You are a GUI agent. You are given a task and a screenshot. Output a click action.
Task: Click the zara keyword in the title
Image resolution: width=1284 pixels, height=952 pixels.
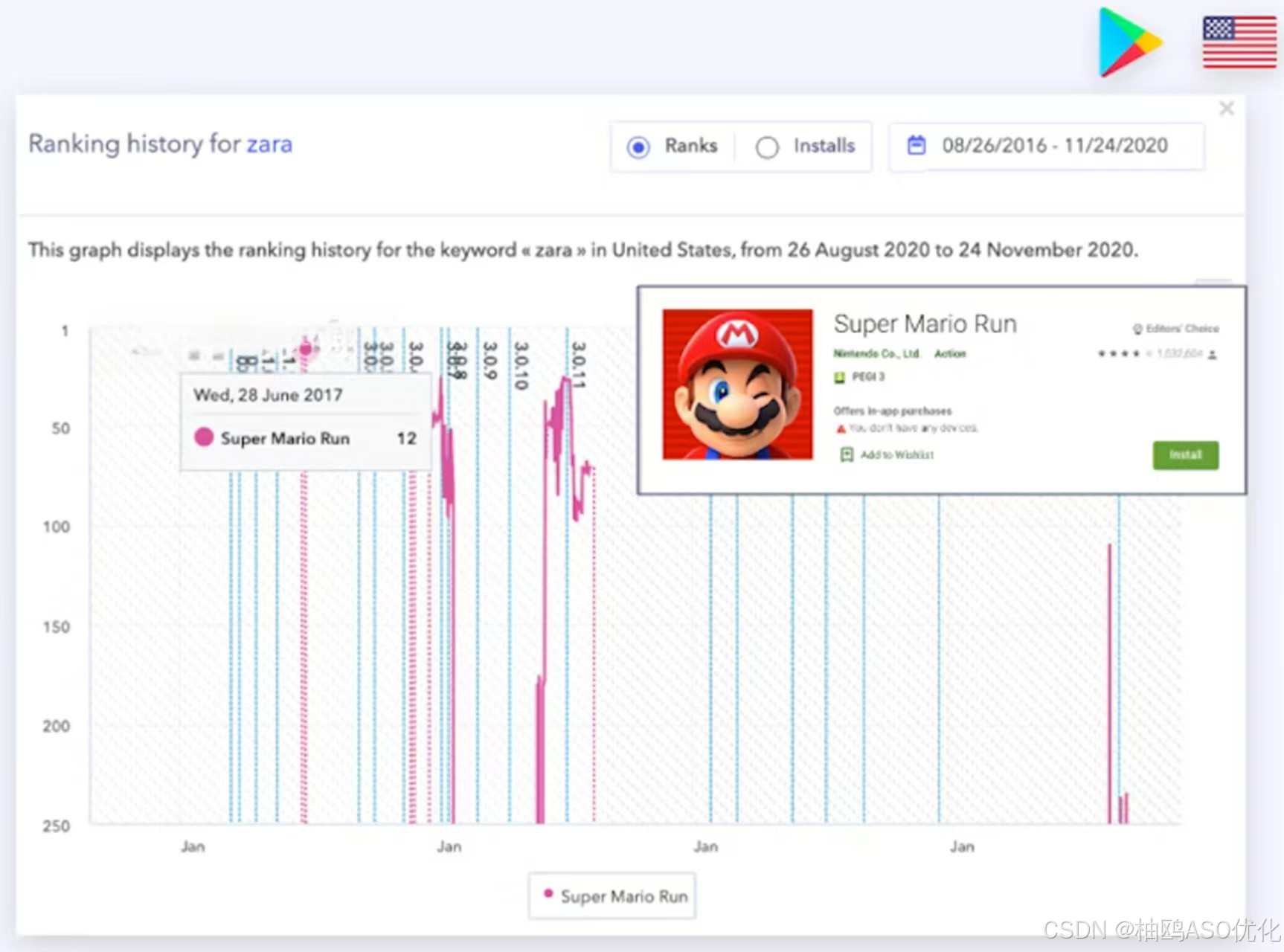(x=269, y=144)
